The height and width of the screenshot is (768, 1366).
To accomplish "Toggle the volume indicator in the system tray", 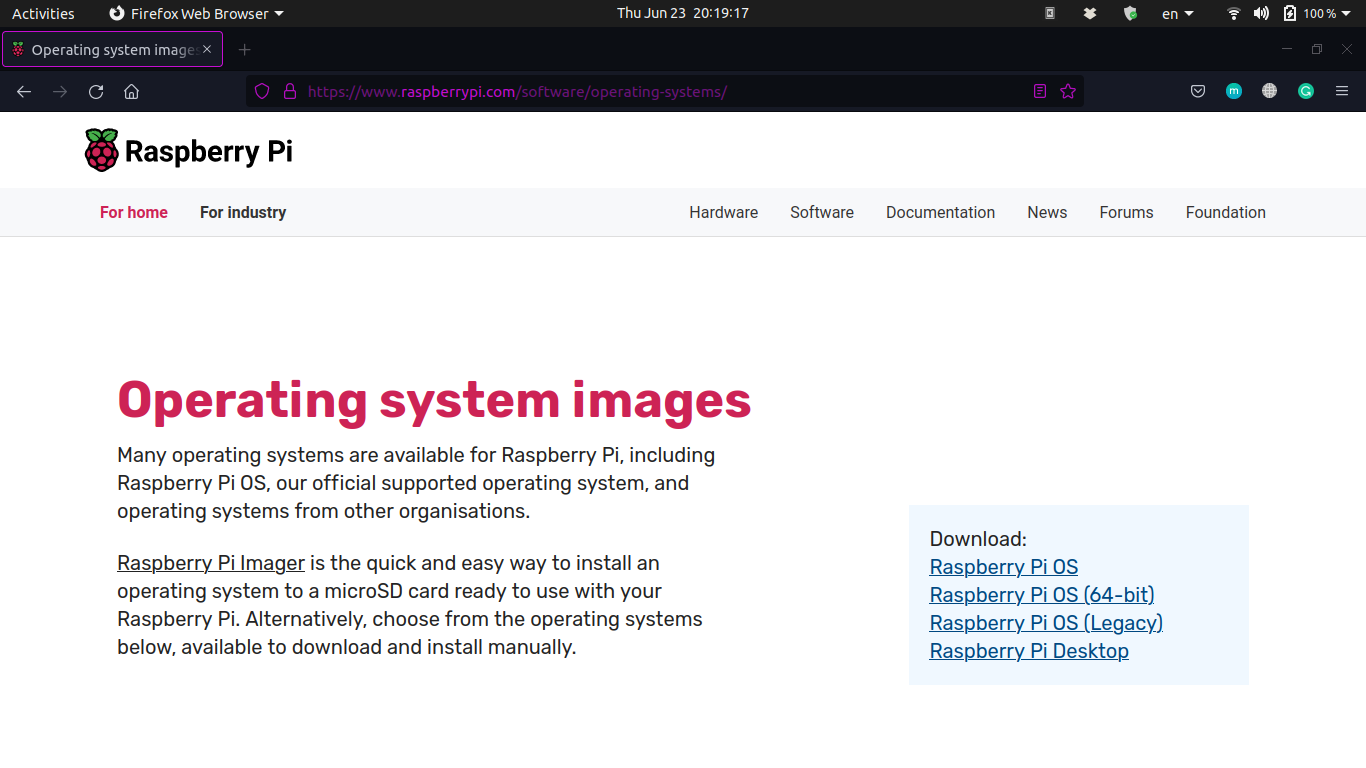I will click(x=1261, y=13).
